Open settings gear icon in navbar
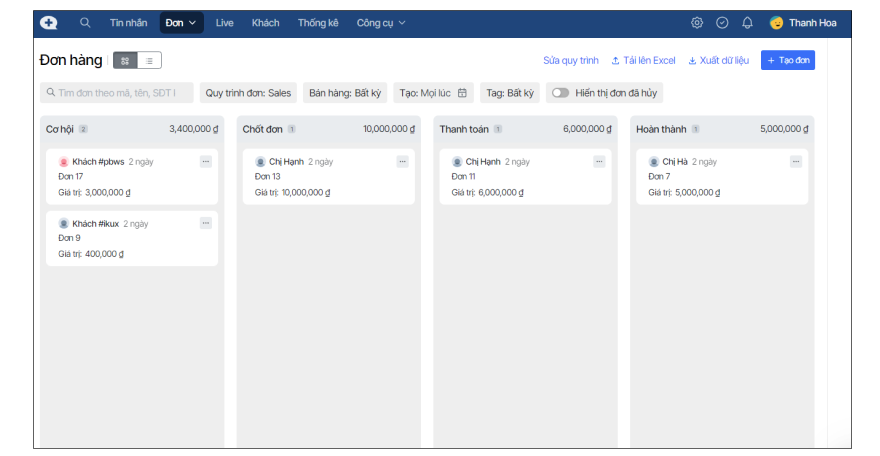Viewport: 880px width, 456px height. tap(697, 23)
